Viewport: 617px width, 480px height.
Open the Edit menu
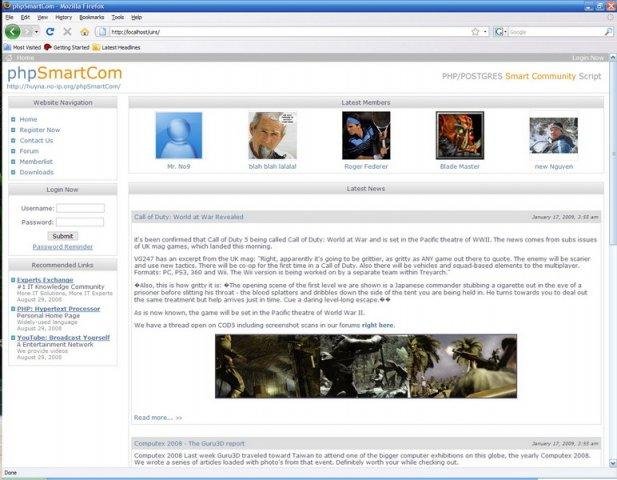(x=25, y=17)
